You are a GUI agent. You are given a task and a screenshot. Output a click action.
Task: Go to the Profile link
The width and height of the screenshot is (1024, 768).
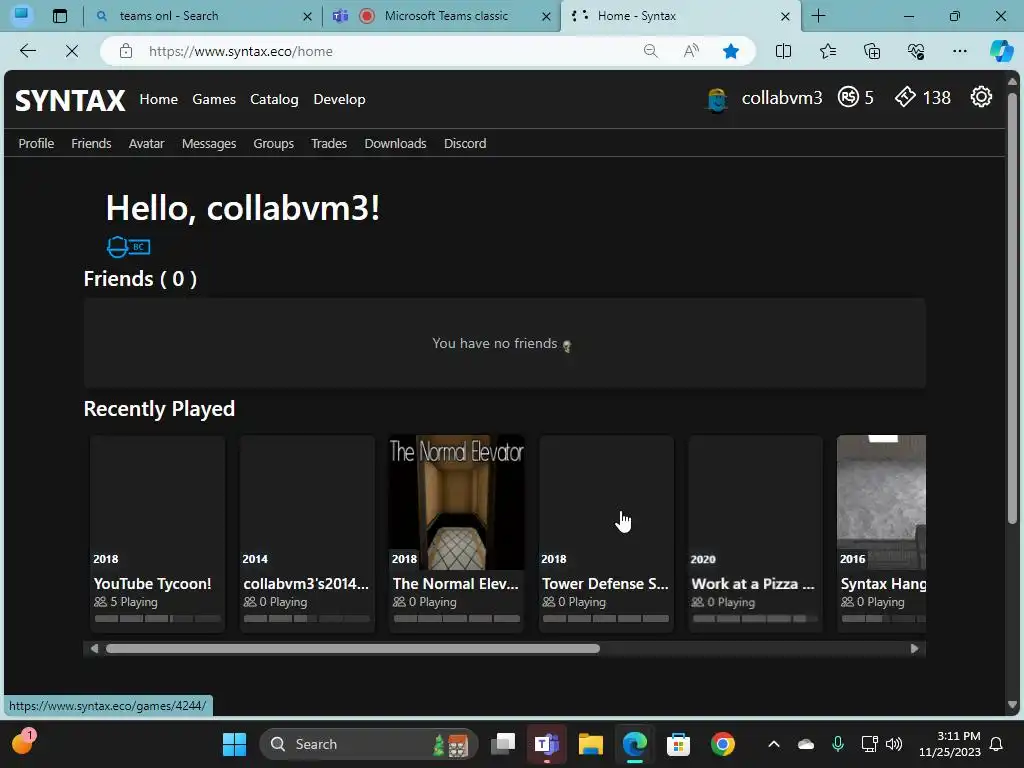point(36,144)
